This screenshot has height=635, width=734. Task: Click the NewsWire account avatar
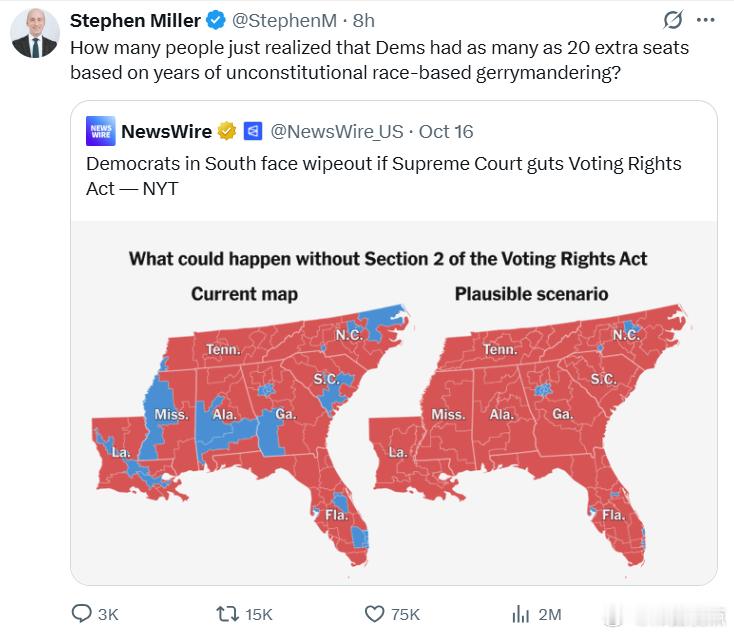coord(102,131)
